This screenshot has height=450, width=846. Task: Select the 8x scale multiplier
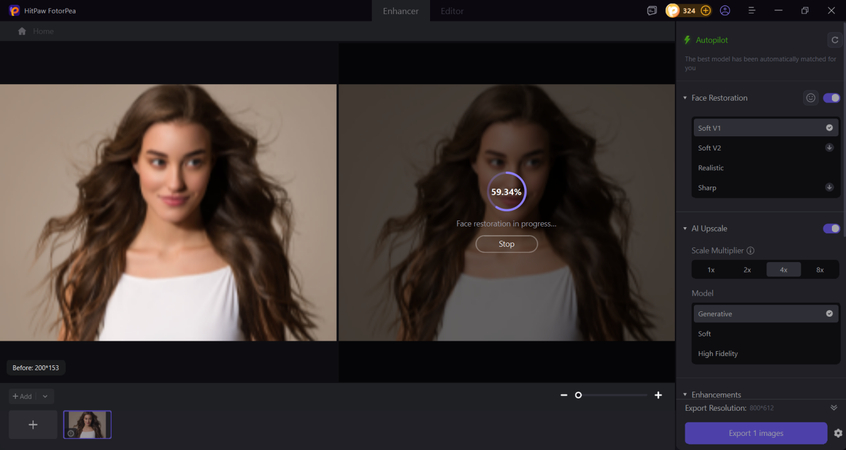820,270
